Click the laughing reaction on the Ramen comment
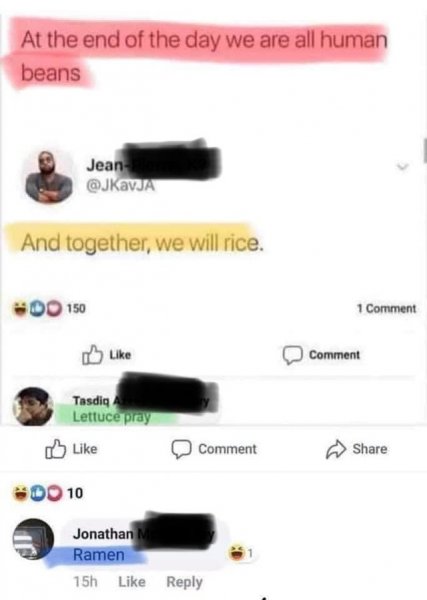Screen dimensions: 427x600 pyautogui.click(x=237, y=553)
